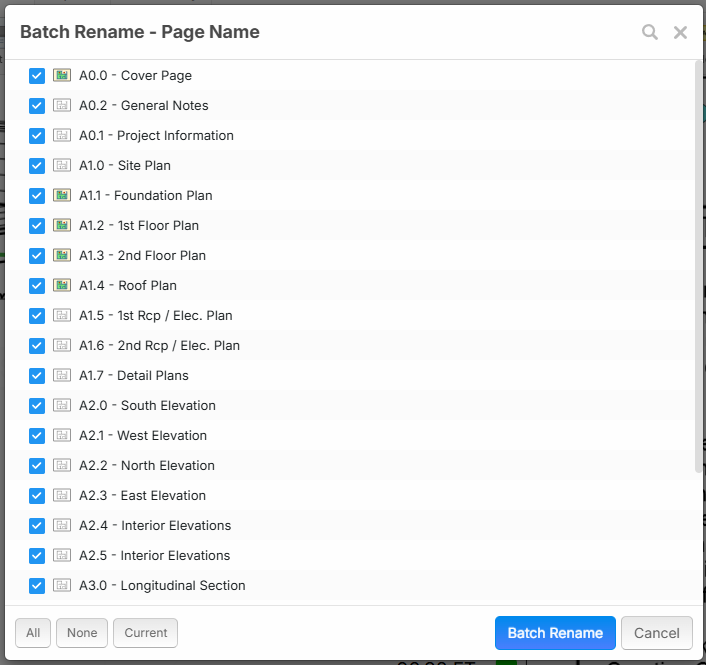Click the page icon beside A2.4 - Interior Elevations
The image size is (706, 665).
pos(62,525)
